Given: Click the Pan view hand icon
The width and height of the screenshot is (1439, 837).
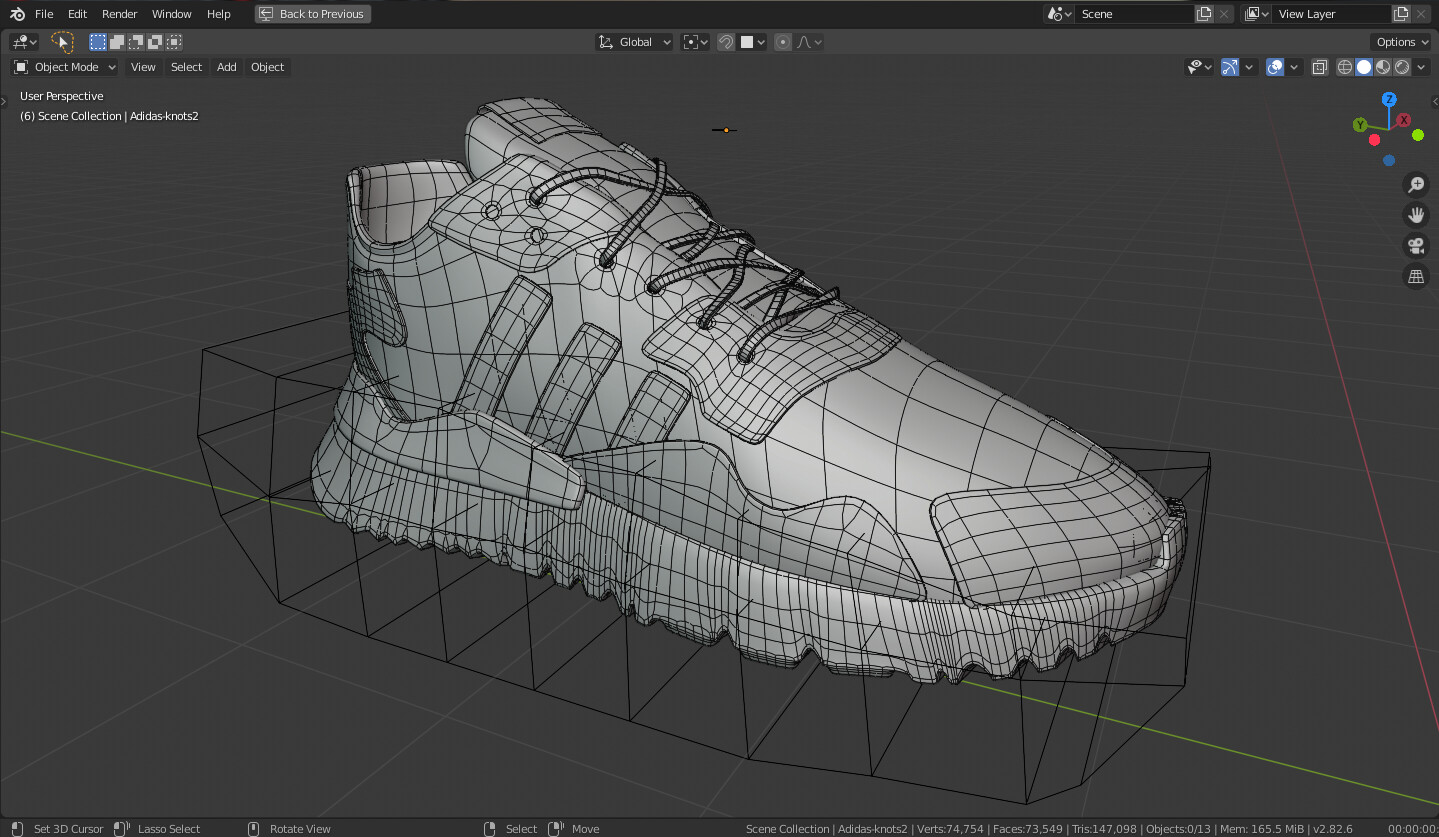Looking at the screenshot, I should 1416,215.
